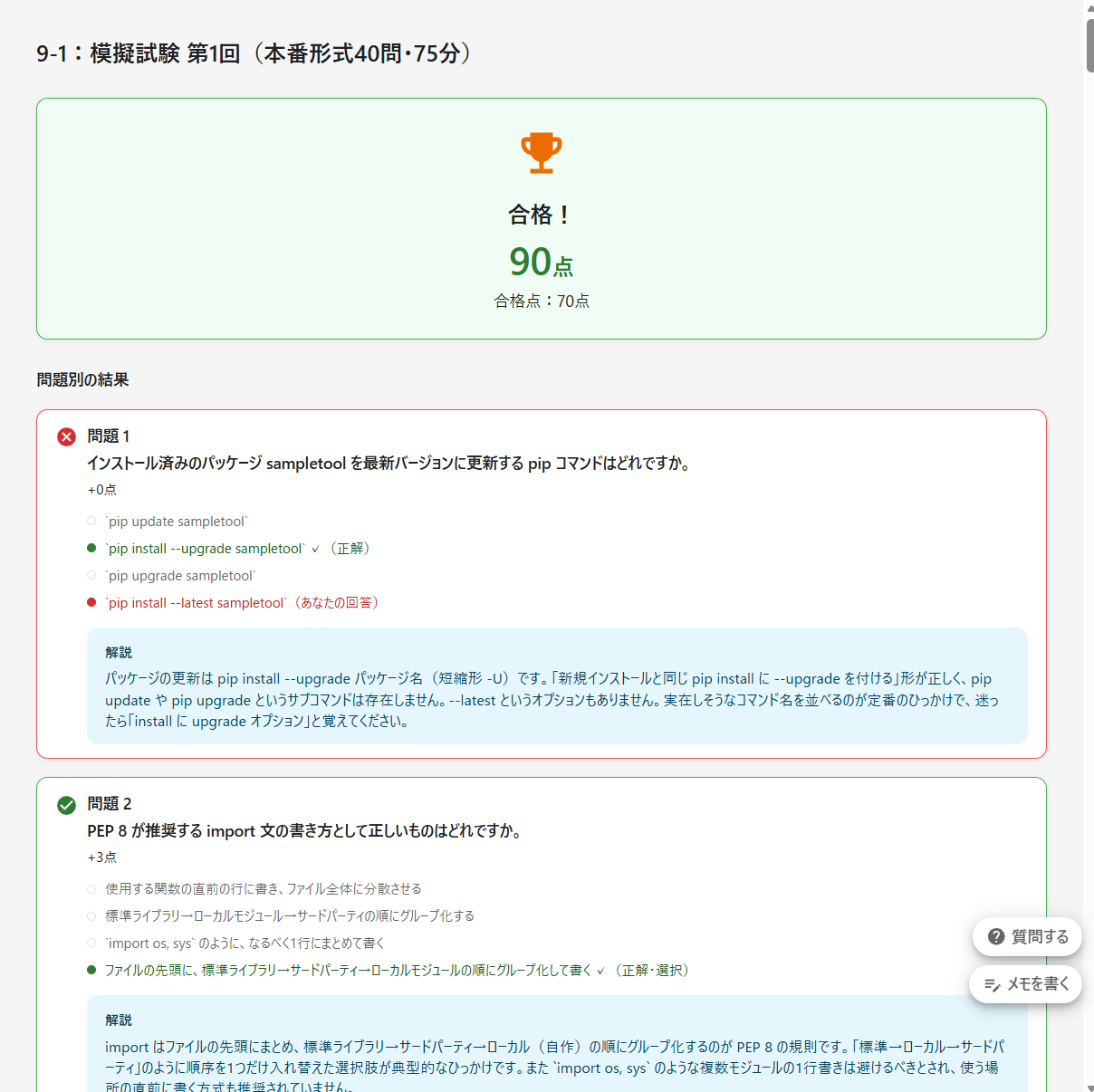This screenshot has width=1094, height=1092.
Task: Select the option `pip install --latest sampletool`
Action: tap(233, 603)
